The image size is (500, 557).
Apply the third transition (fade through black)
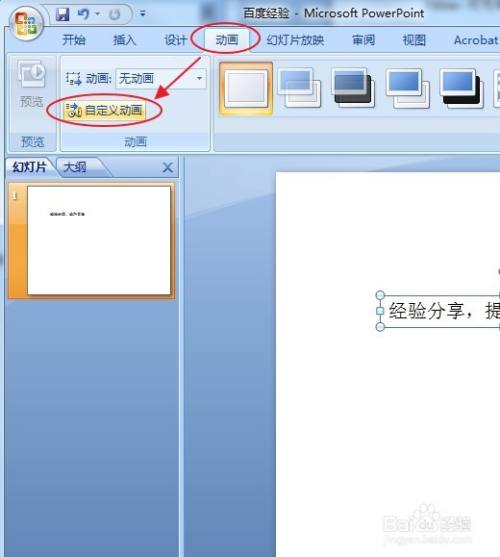click(353, 88)
